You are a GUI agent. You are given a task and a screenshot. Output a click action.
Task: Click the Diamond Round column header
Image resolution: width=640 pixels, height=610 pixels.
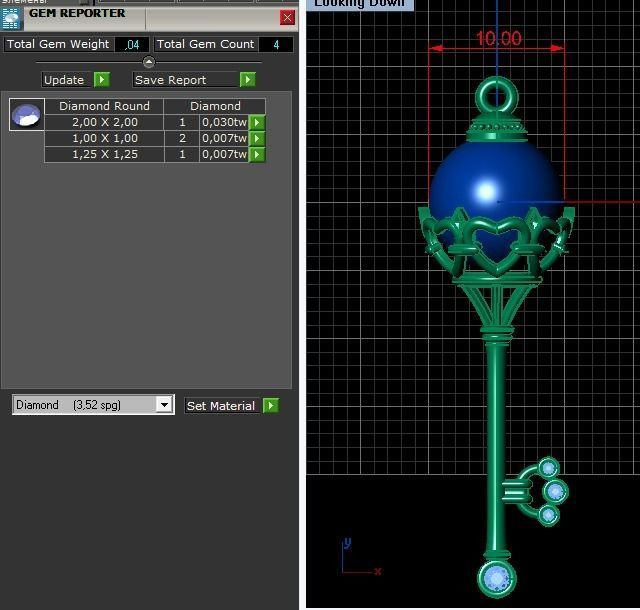(104, 106)
